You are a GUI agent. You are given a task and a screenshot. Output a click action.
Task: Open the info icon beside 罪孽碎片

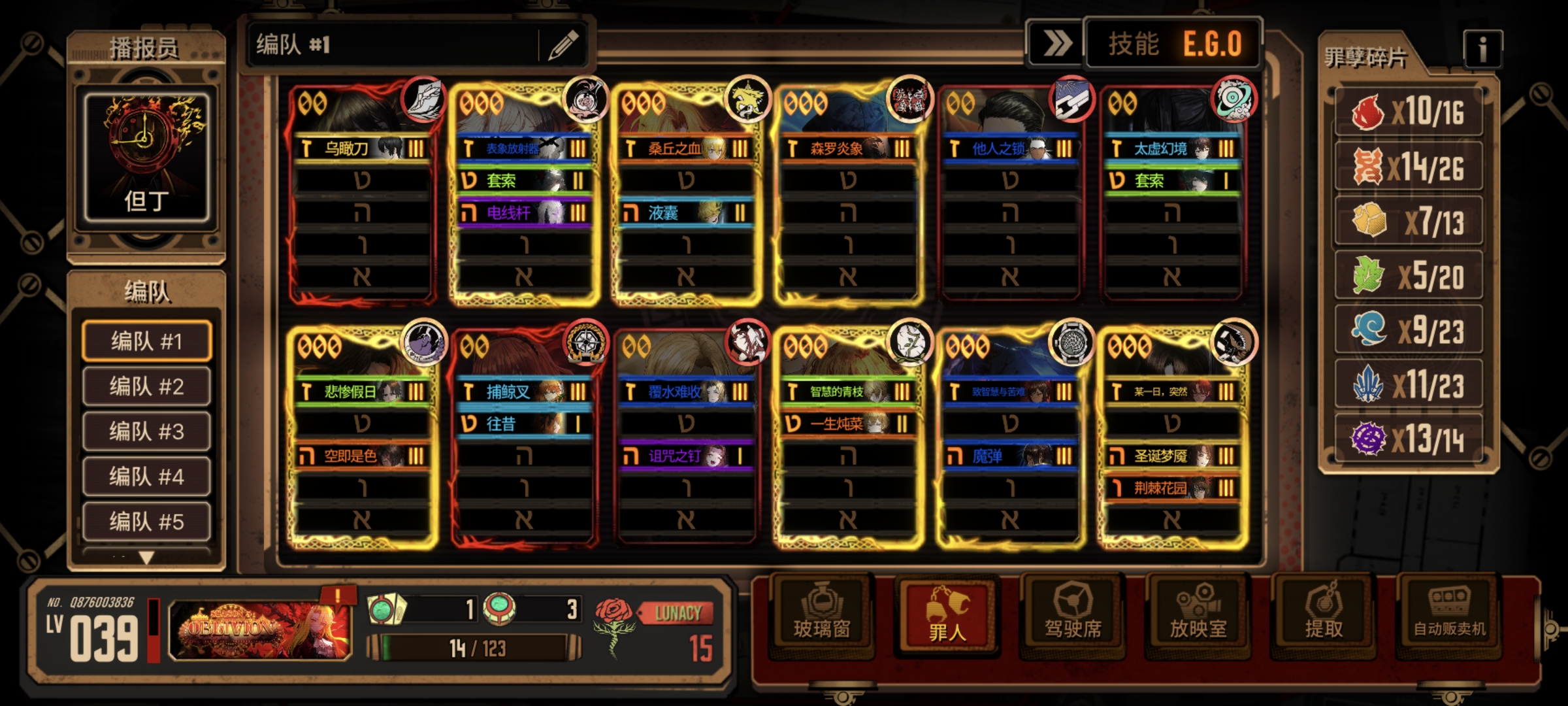[1482, 49]
